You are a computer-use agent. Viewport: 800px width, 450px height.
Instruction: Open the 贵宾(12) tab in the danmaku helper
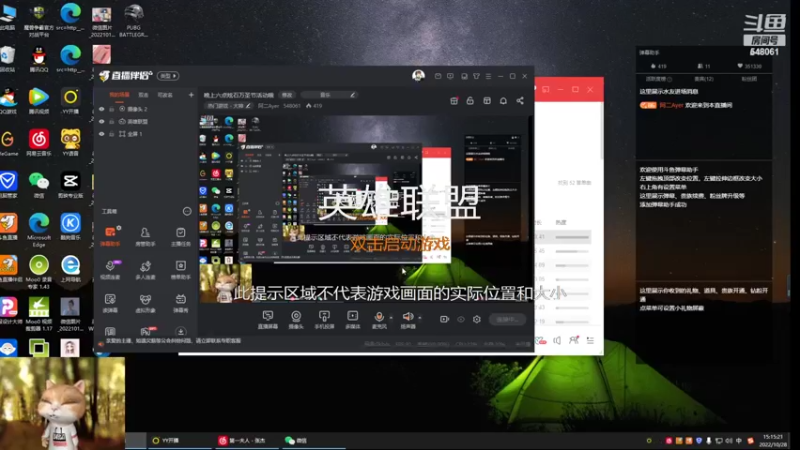(704, 79)
